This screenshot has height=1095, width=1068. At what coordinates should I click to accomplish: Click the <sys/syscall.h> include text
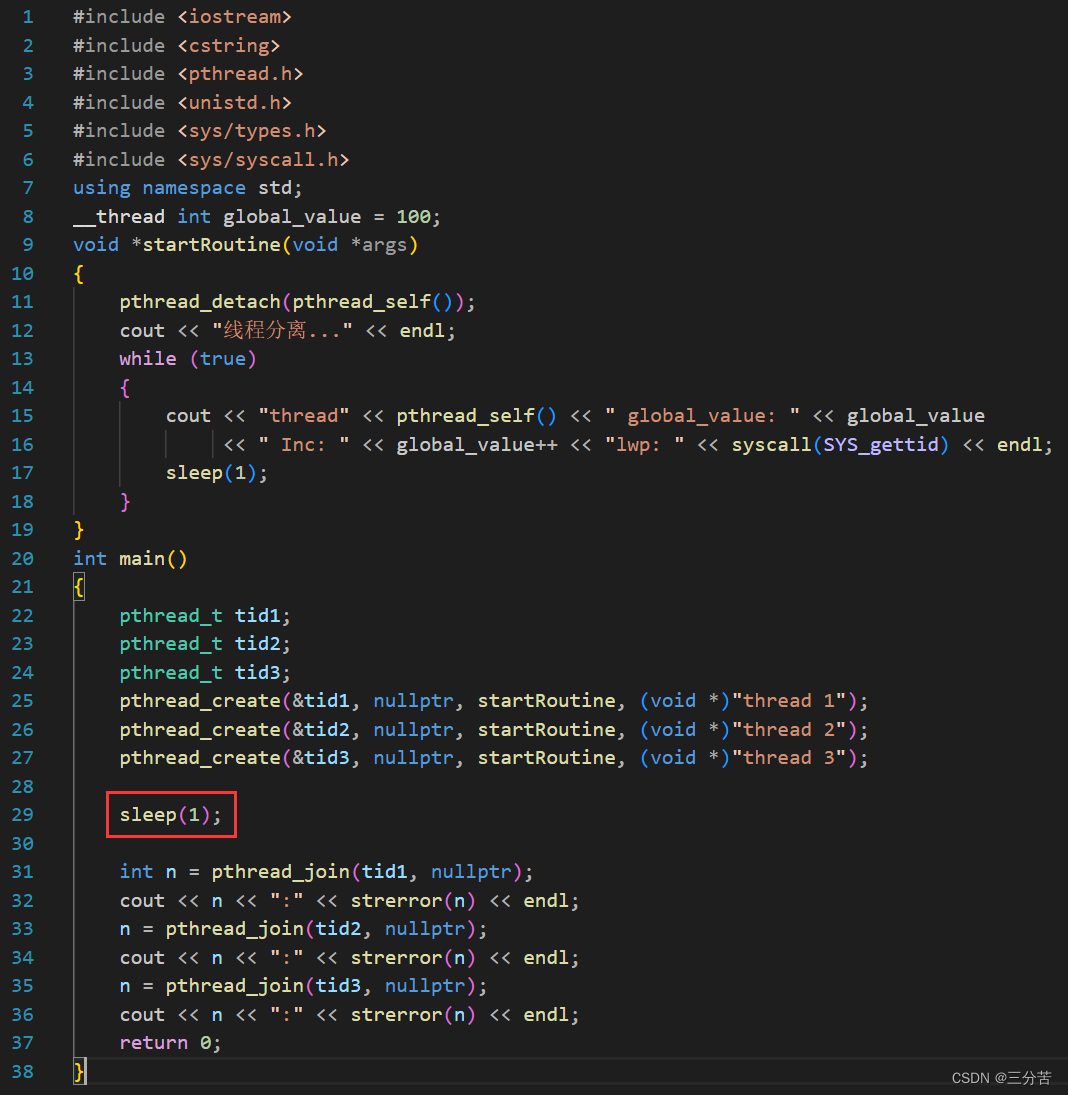click(263, 159)
